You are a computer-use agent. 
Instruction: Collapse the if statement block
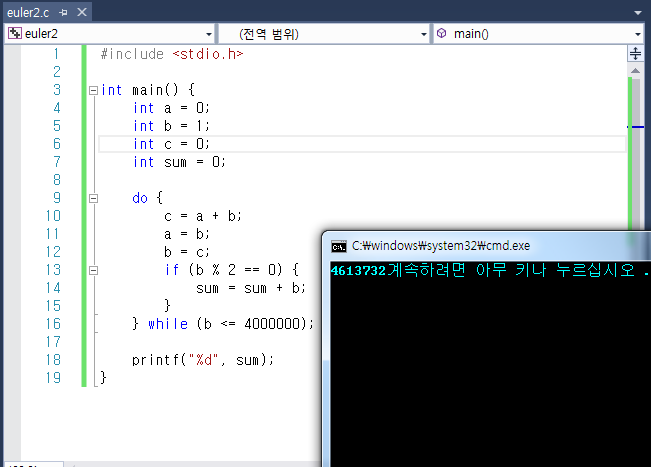[93, 270]
